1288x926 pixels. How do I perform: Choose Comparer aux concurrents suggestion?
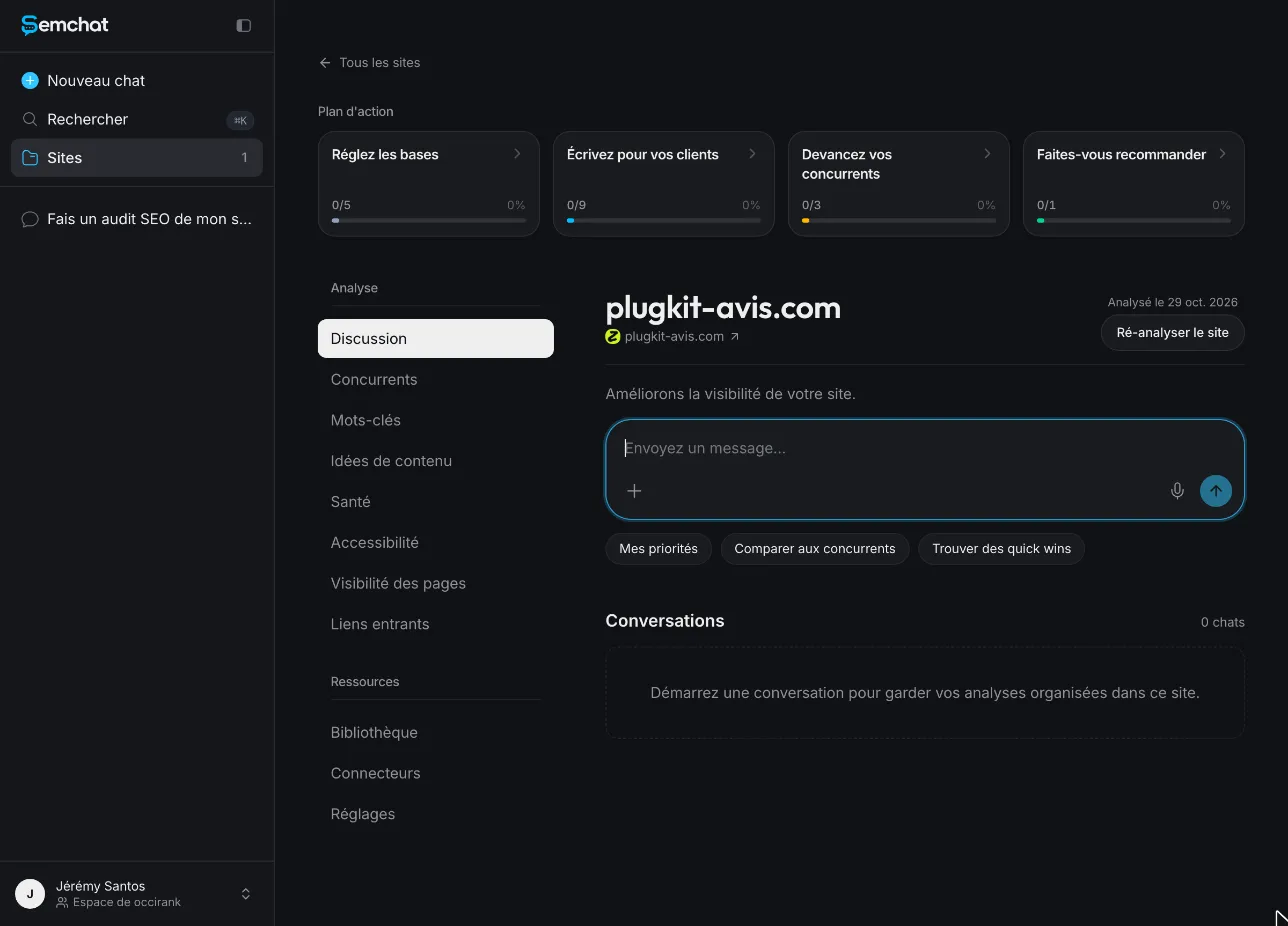click(x=815, y=549)
